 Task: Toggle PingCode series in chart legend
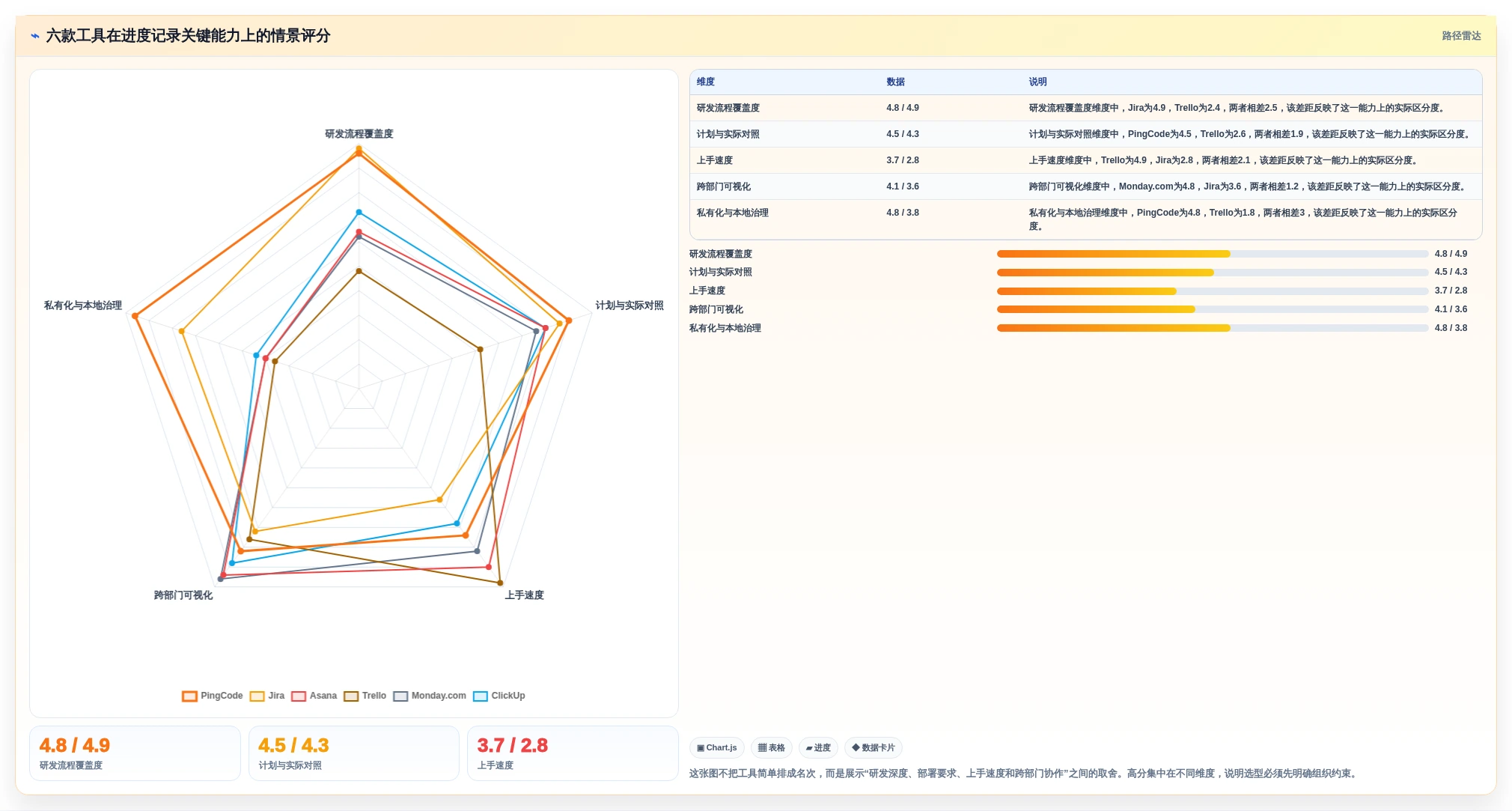[213, 696]
